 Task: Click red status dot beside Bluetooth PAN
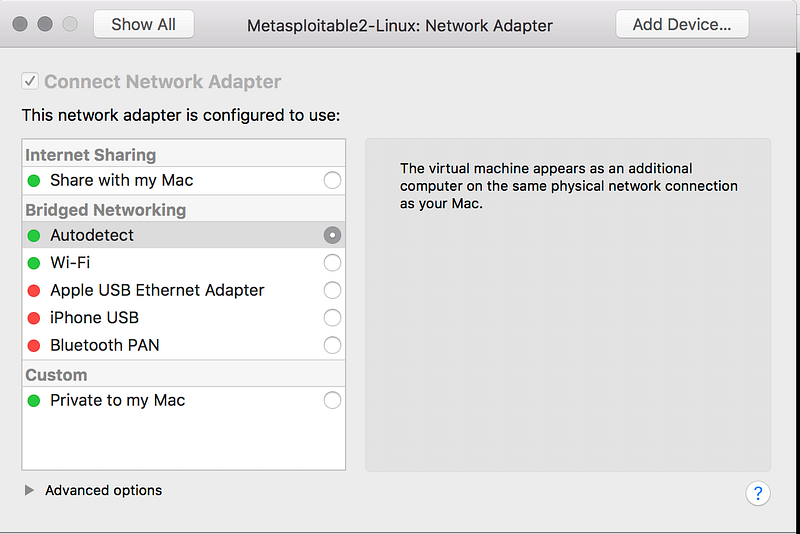[x=34, y=346]
